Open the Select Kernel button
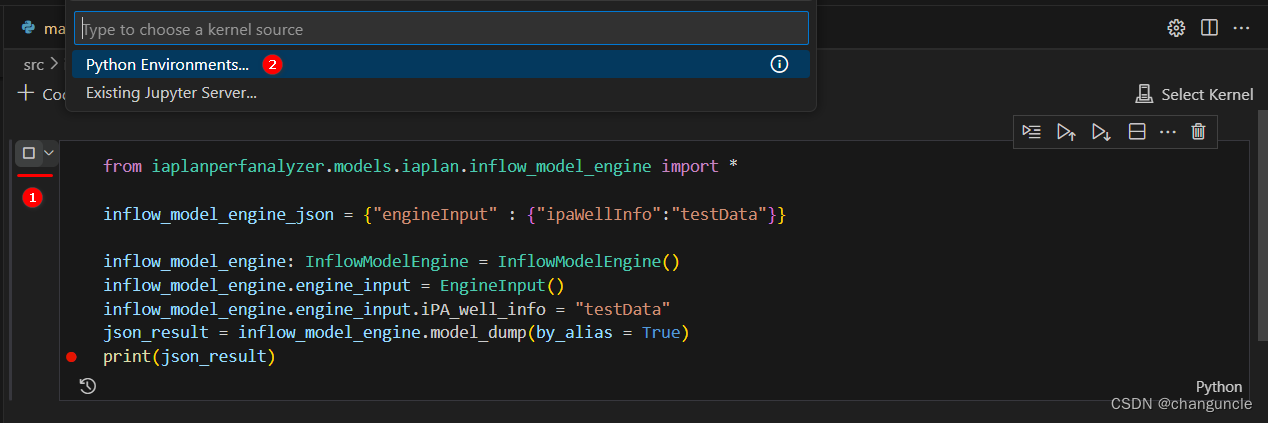 click(1194, 94)
